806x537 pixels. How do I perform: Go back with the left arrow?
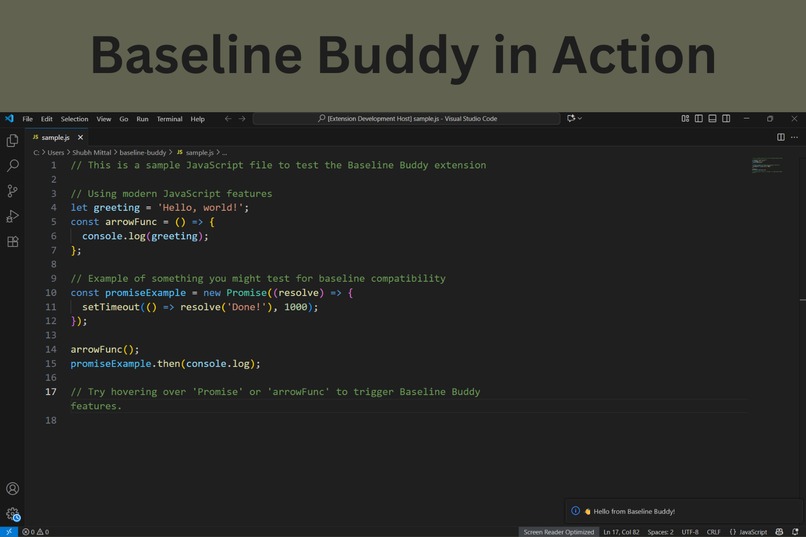pos(228,118)
